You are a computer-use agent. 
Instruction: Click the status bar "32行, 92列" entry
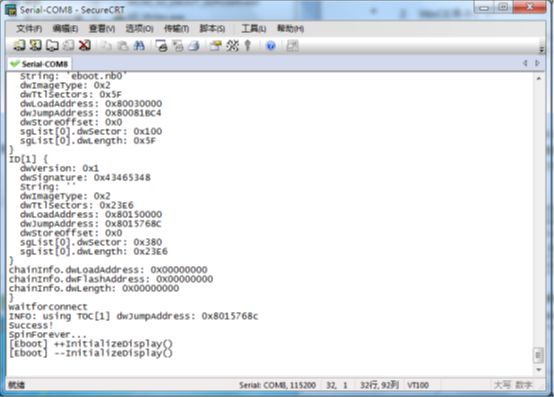tap(379, 385)
